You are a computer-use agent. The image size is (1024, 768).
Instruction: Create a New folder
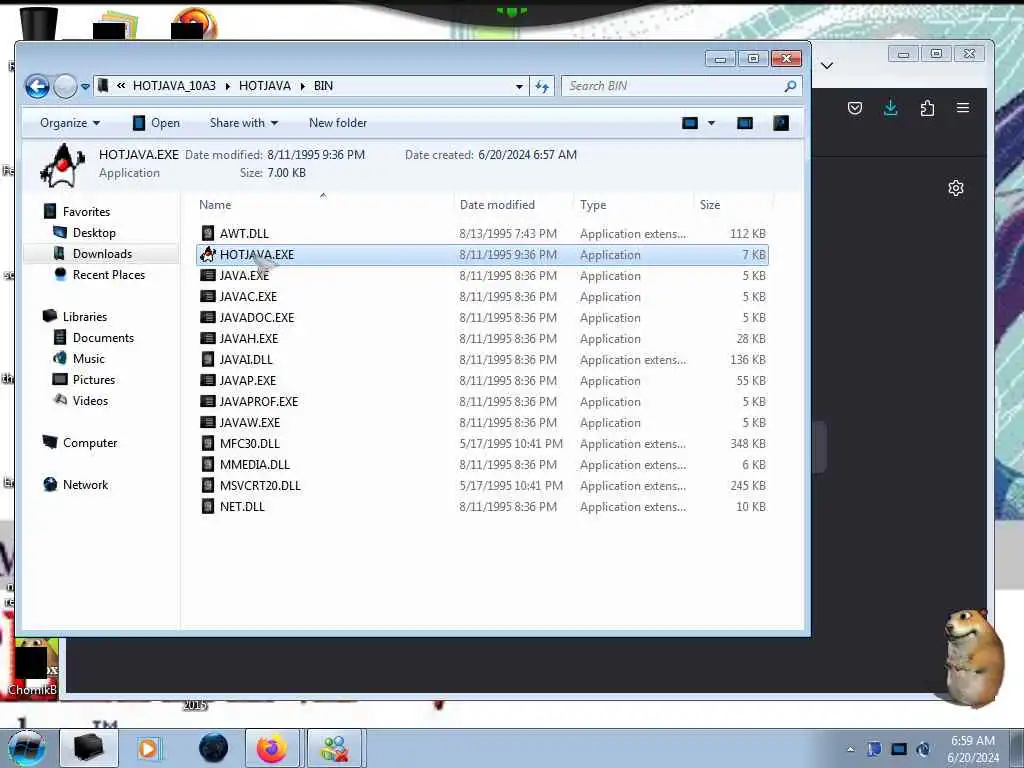coord(338,123)
